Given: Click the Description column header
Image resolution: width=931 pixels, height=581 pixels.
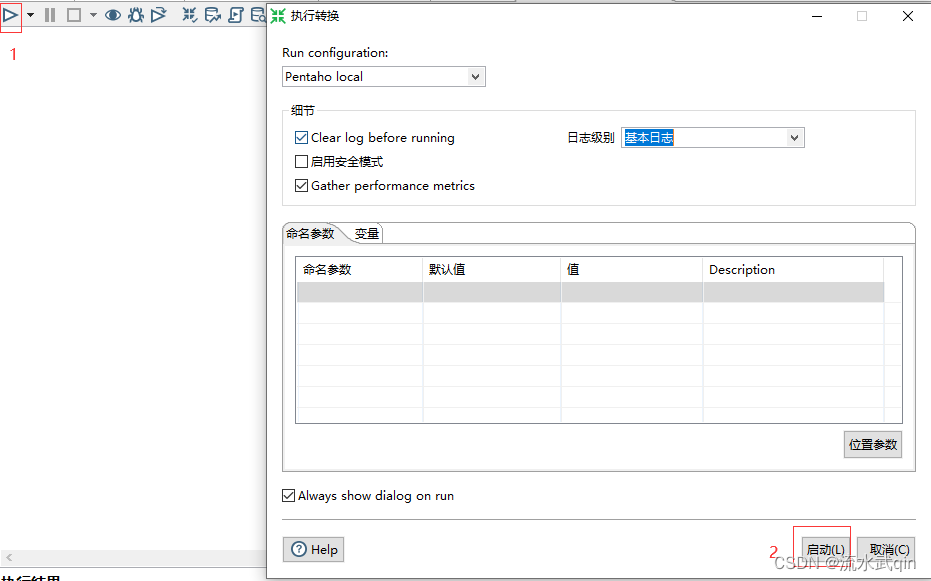Looking at the screenshot, I should click(x=793, y=269).
